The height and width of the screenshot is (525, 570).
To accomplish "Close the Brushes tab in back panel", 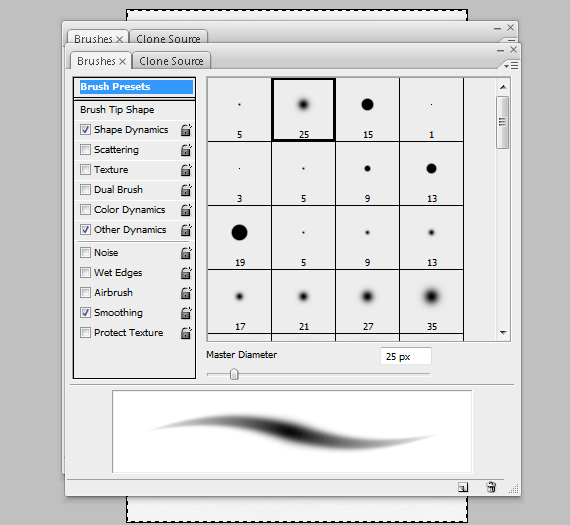I will (x=120, y=39).
